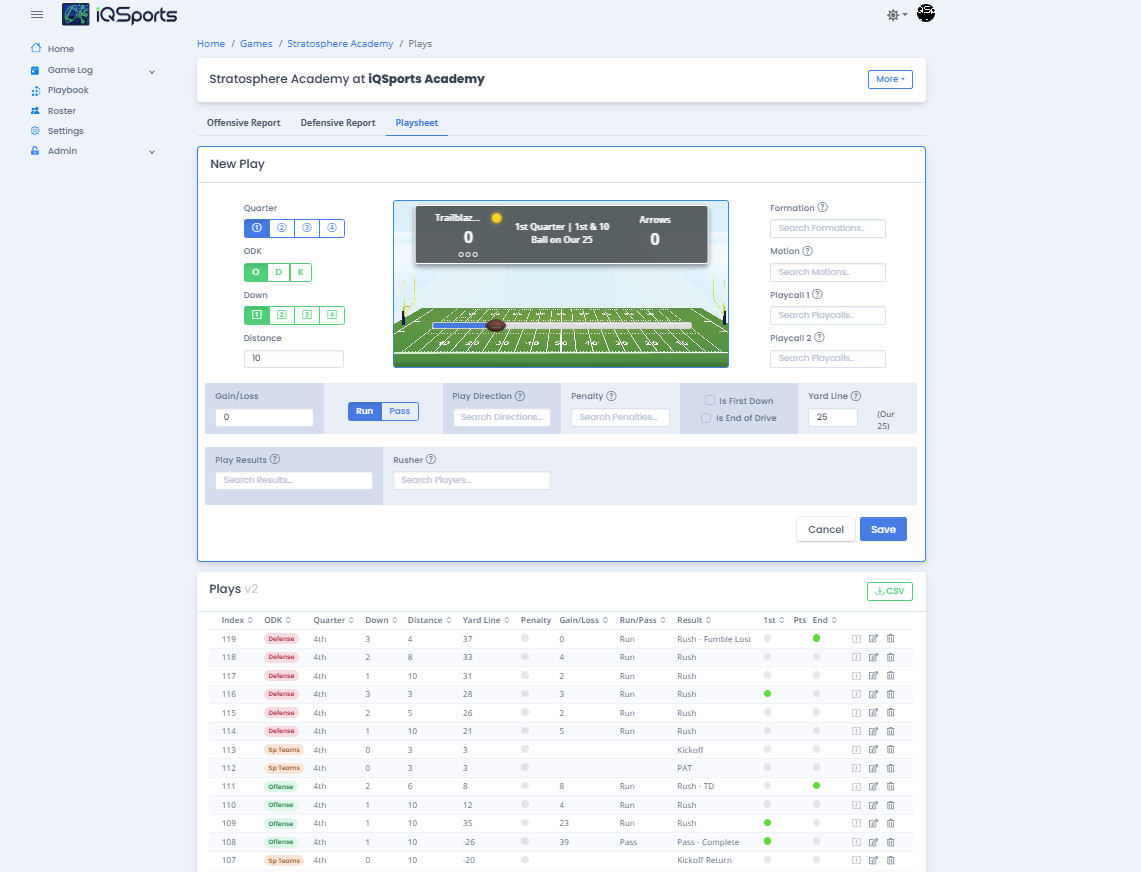Switch play type to Pass
This screenshot has width=1141, height=872.
pos(400,411)
